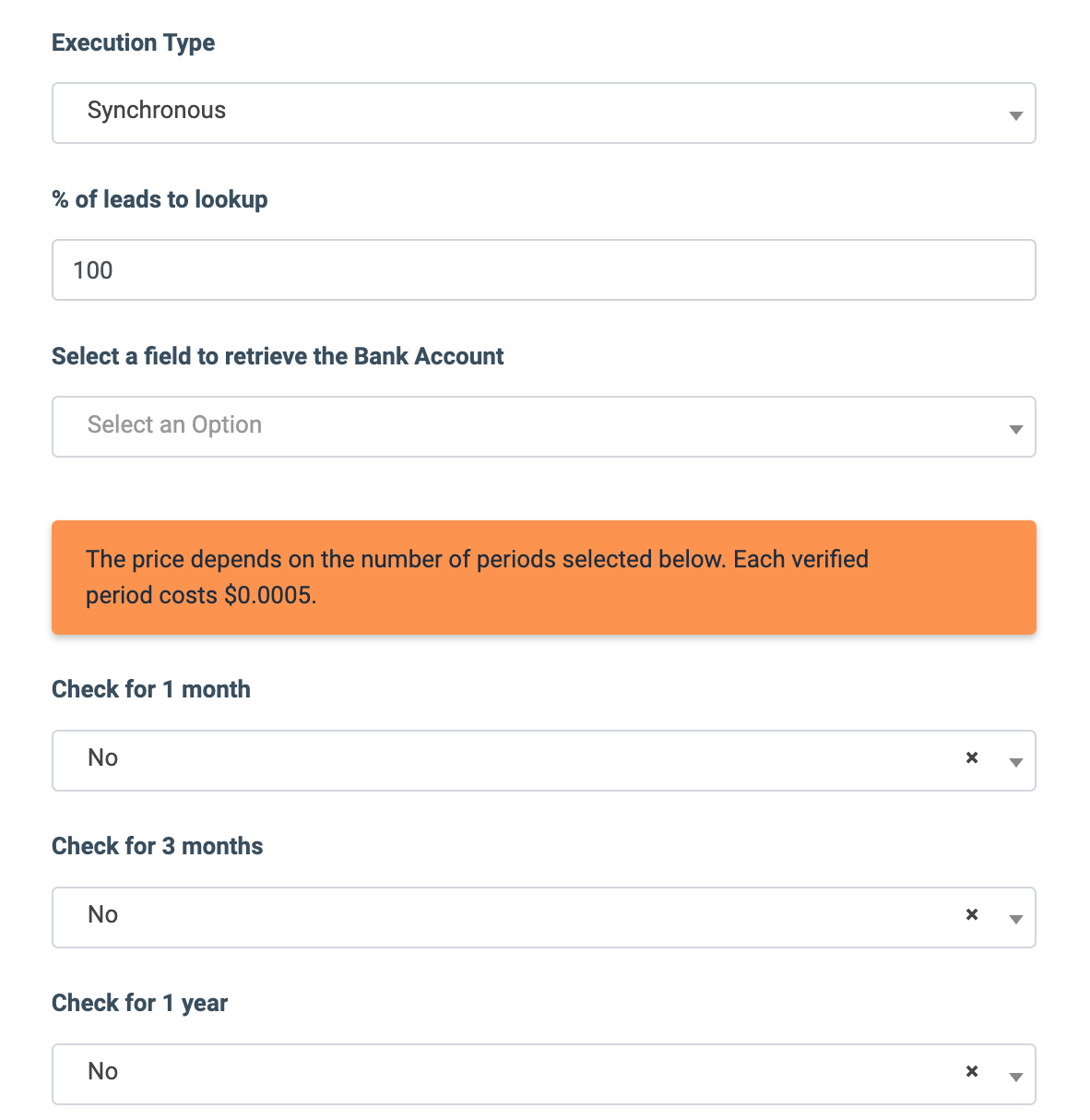Click the '% of leads to lookup' label

(160, 200)
